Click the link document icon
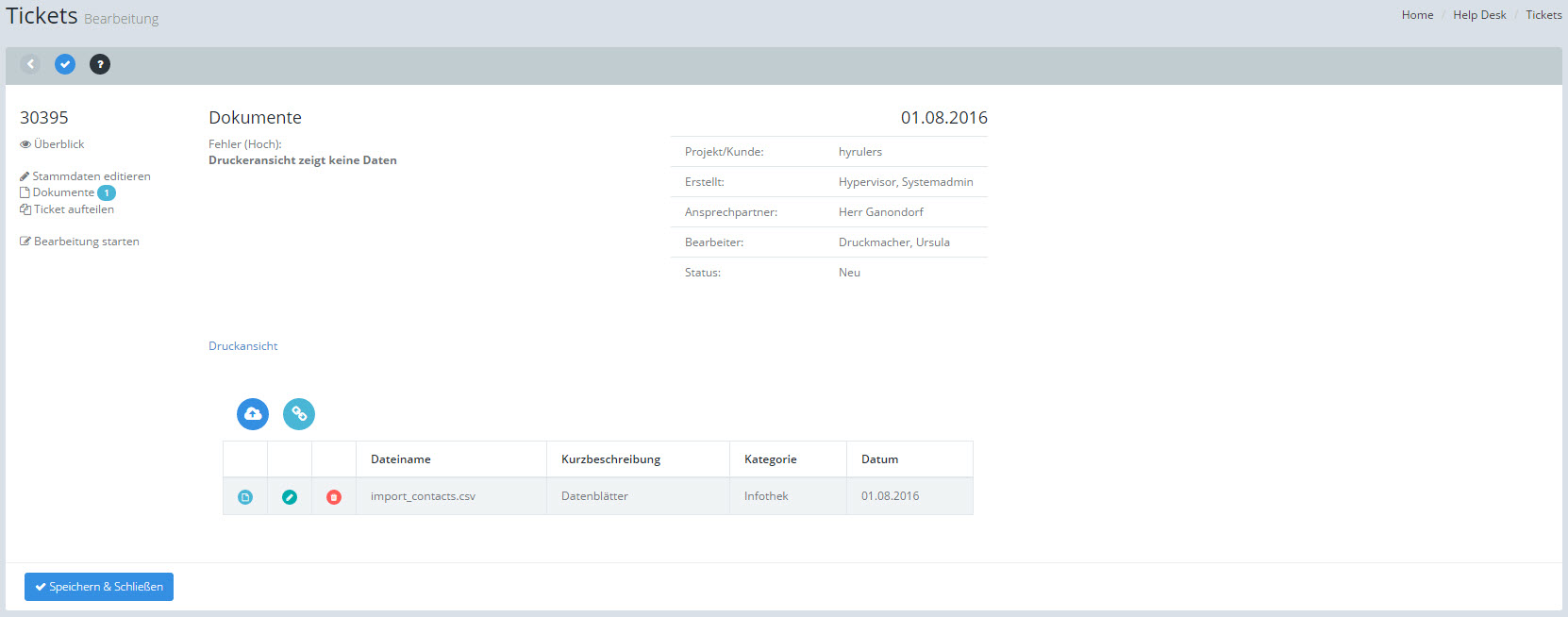 [299, 414]
